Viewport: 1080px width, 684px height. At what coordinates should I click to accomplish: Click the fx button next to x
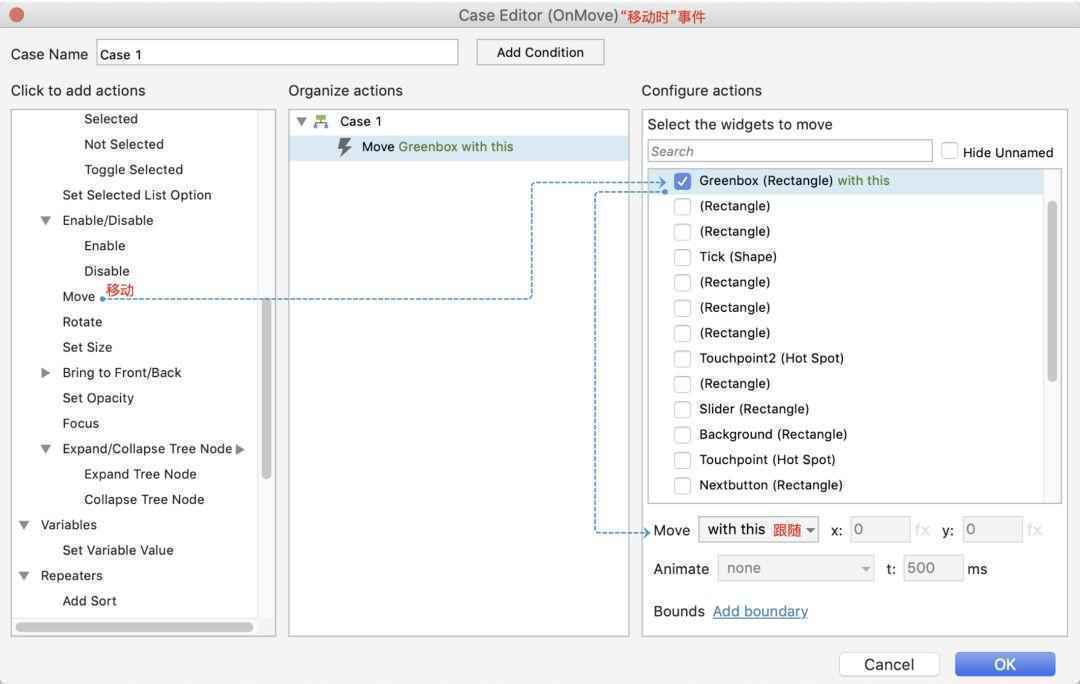922,530
